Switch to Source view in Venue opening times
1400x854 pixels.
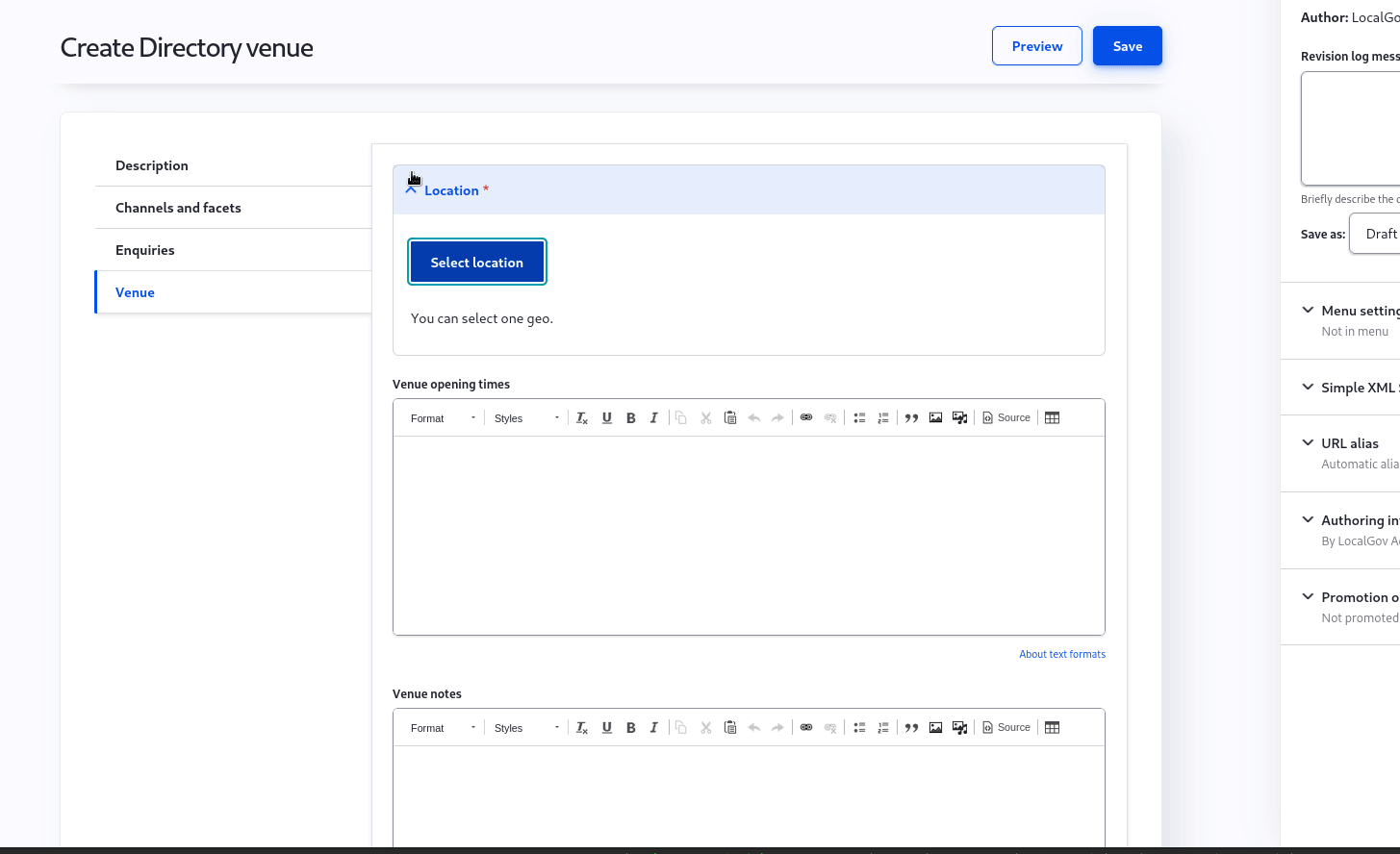coord(1006,418)
